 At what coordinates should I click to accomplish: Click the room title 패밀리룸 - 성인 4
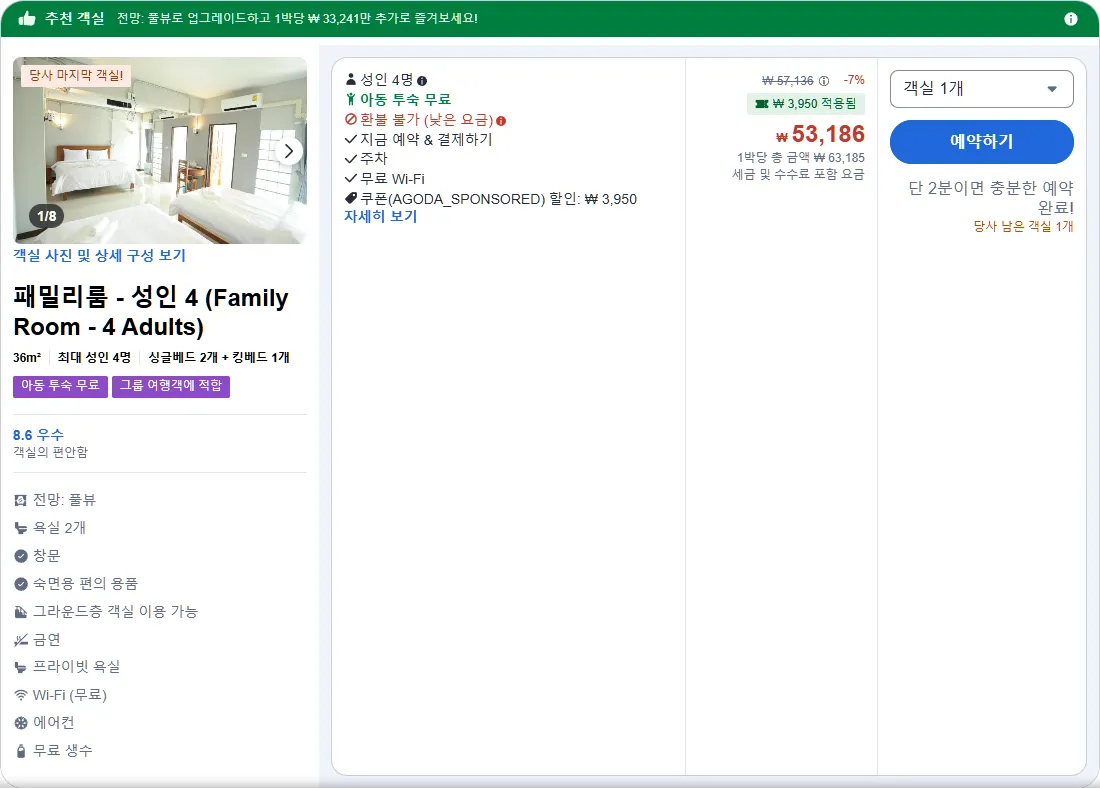click(x=151, y=312)
